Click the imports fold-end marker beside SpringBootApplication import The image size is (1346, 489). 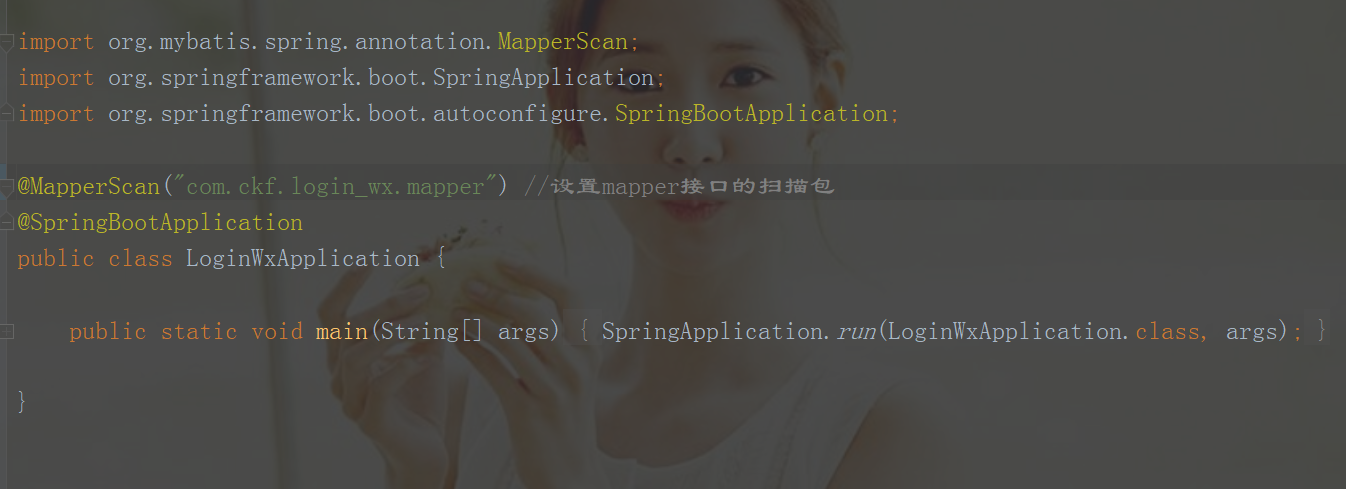pos(6,114)
